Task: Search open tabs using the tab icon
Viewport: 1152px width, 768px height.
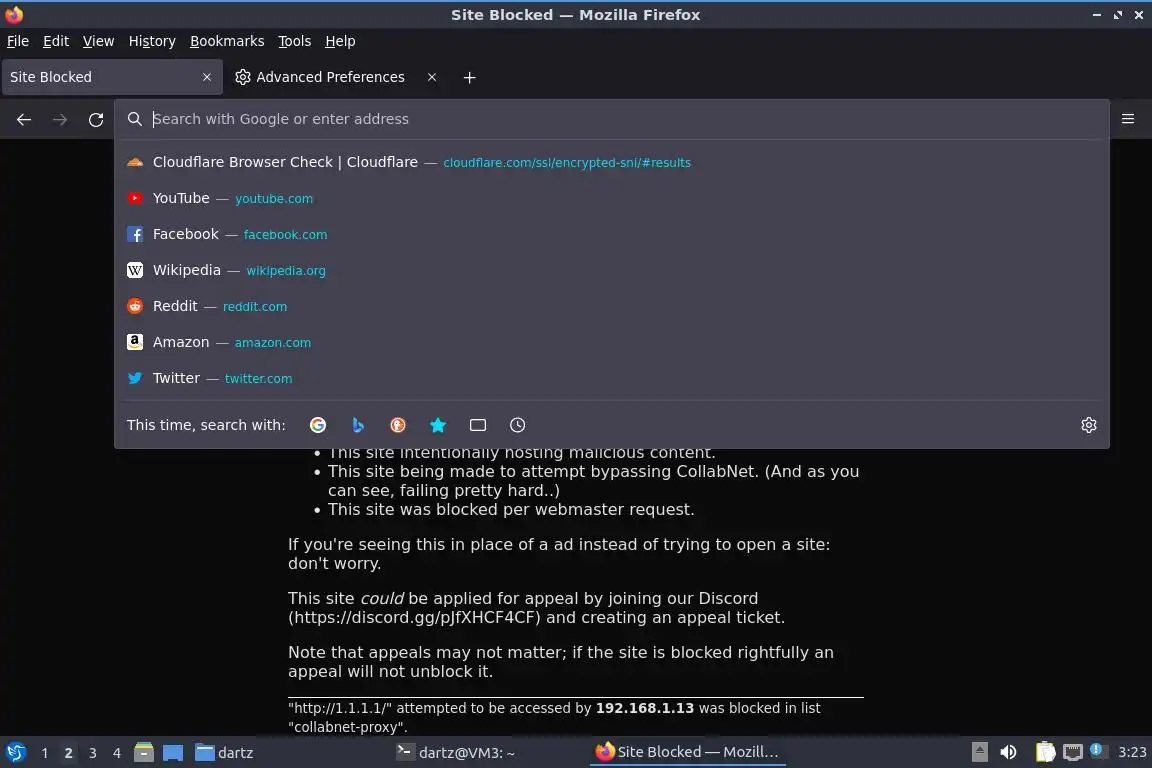Action: [478, 425]
